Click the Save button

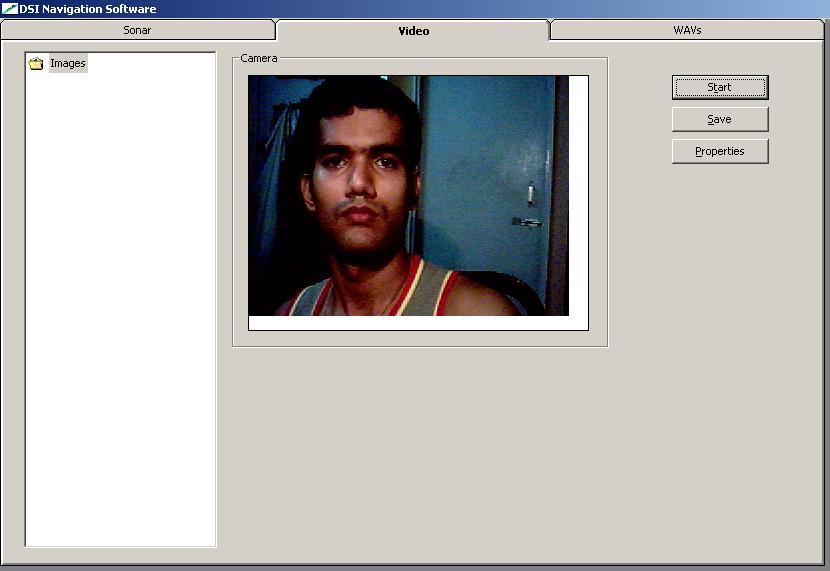point(719,119)
